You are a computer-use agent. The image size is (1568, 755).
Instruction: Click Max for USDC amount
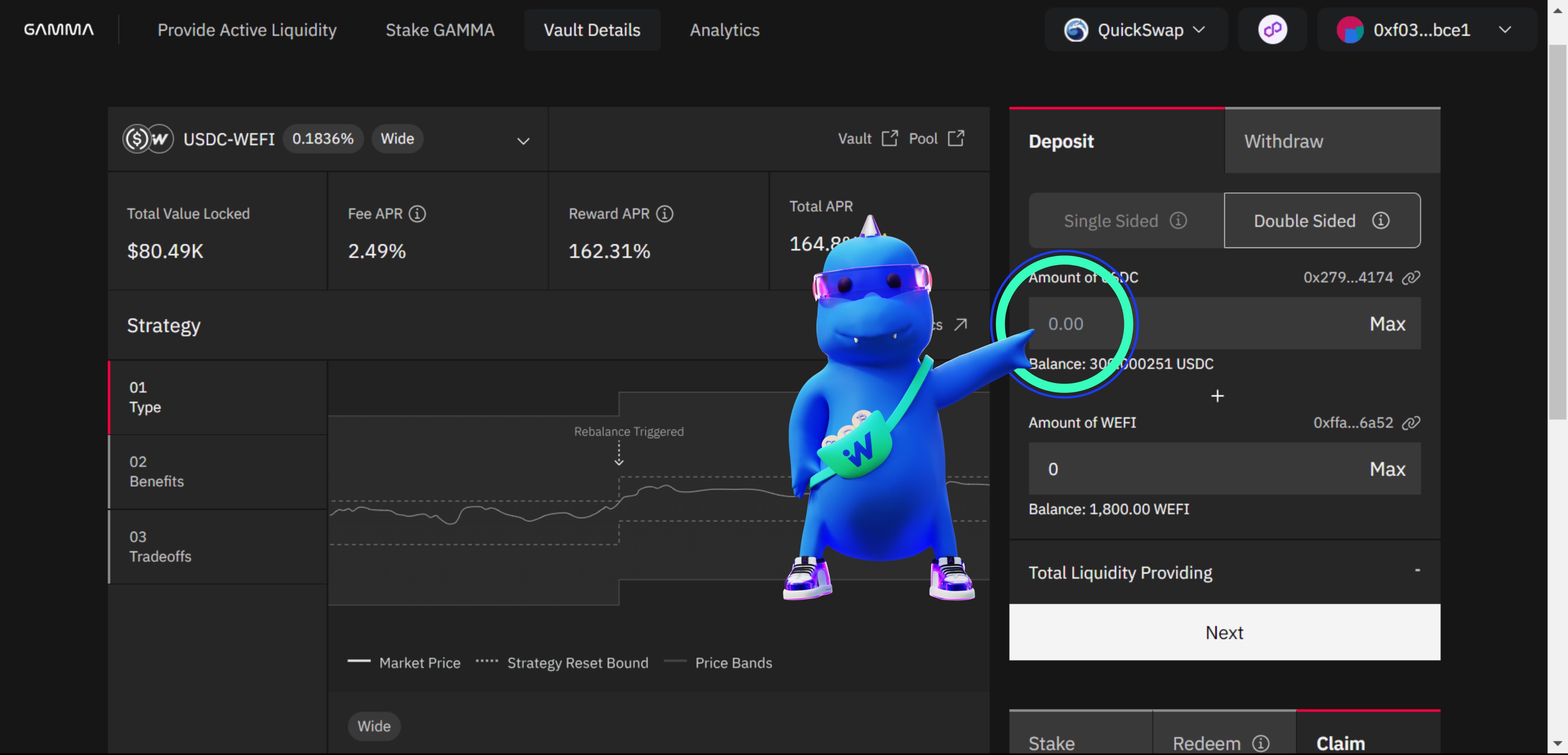coord(1387,324)
